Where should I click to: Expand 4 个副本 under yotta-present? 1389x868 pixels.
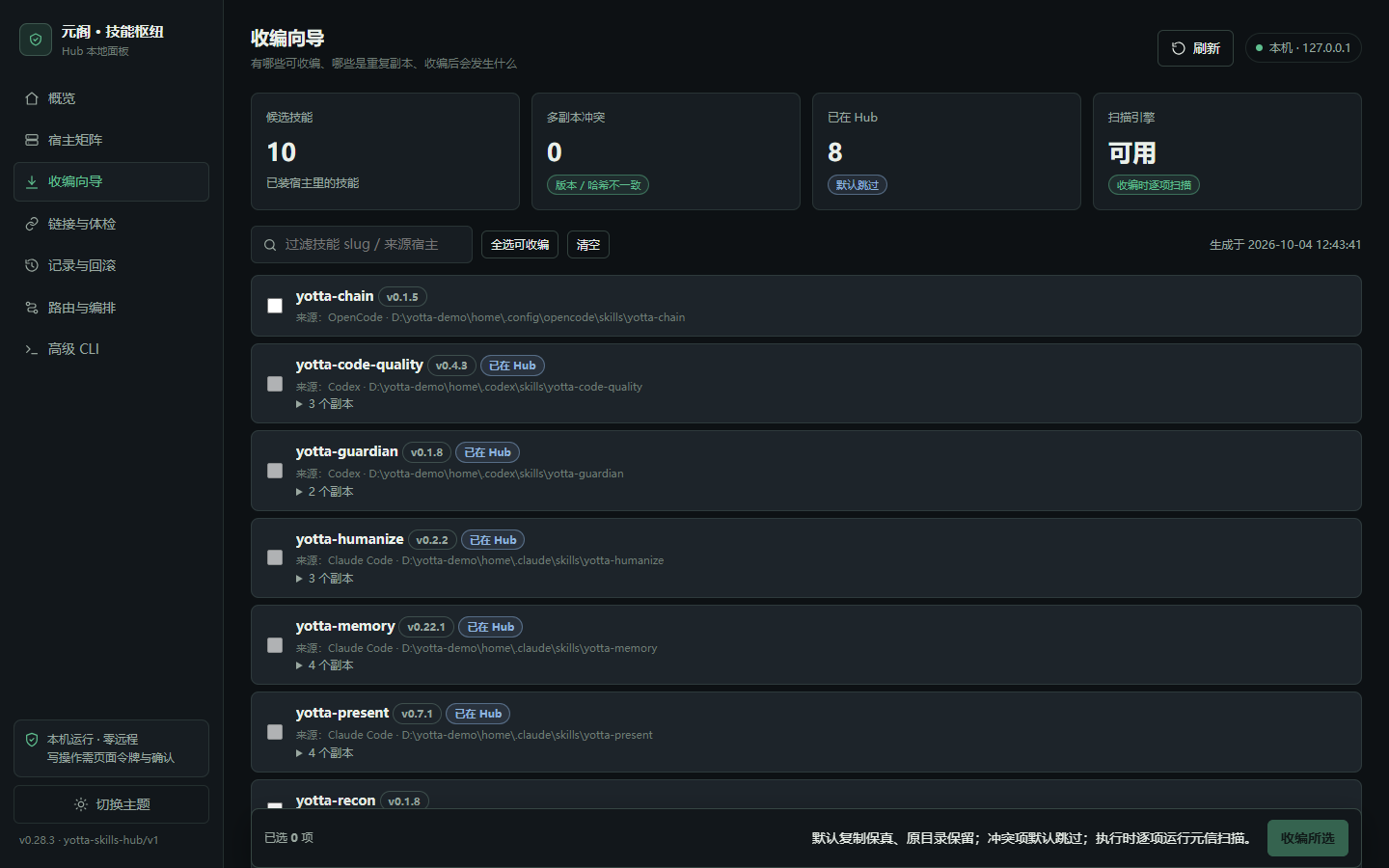coord(325,753)
